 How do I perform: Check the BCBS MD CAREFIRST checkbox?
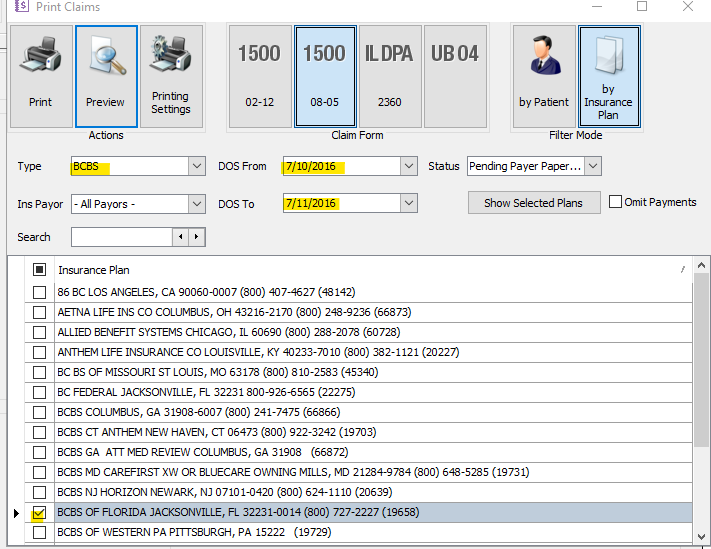[39, 472]
